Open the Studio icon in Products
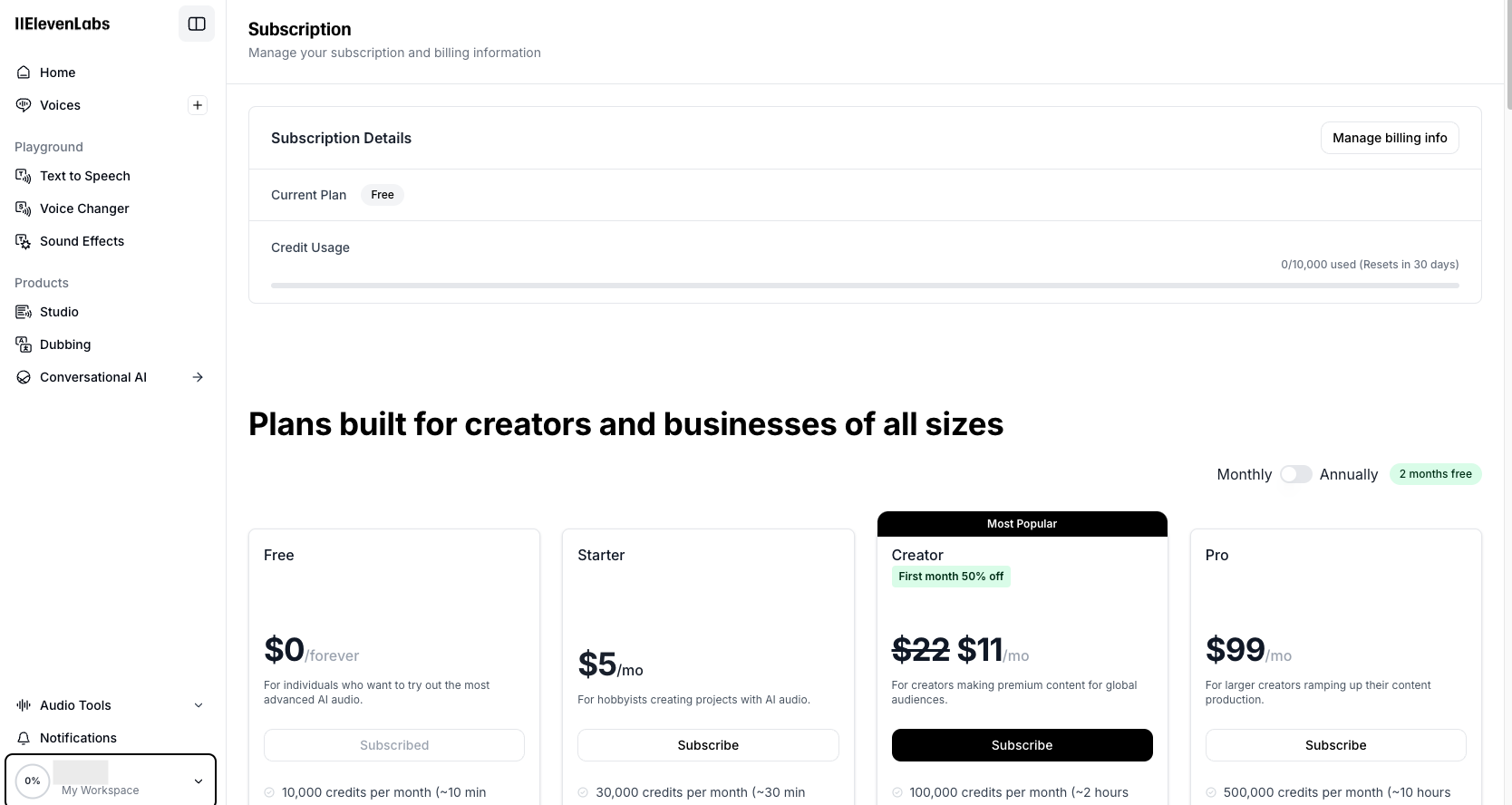This screenshot has width=1512, height=805. (x=24, y=312)
